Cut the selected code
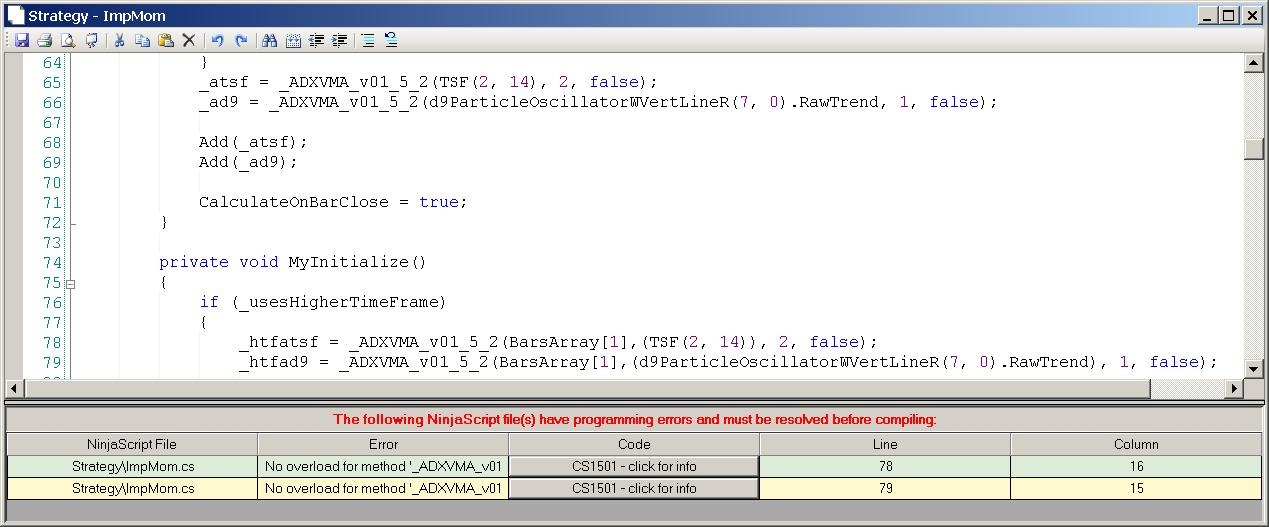 click(x=119, y=41)
